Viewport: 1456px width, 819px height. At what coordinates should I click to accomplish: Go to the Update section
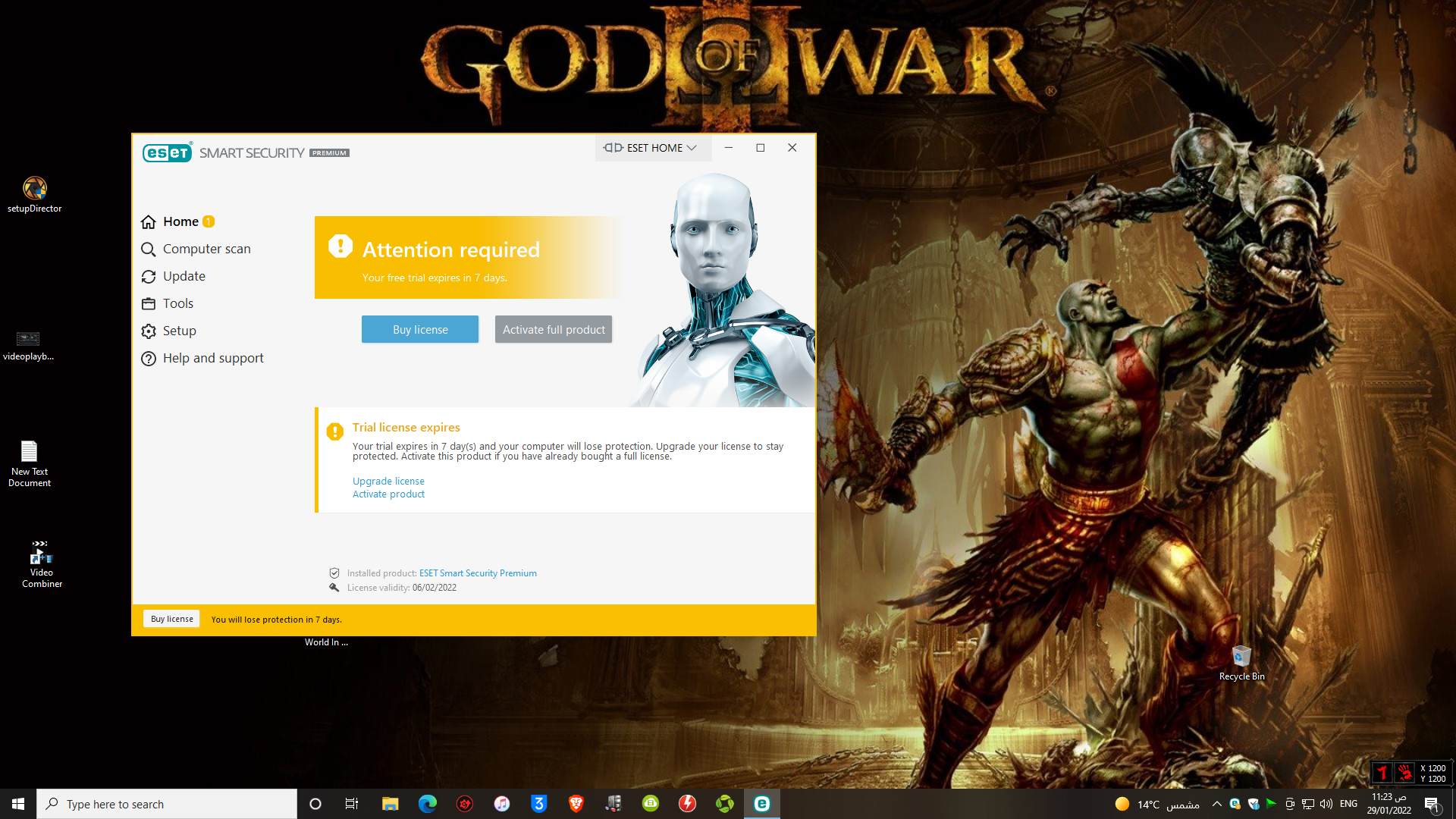pos(173,276)
